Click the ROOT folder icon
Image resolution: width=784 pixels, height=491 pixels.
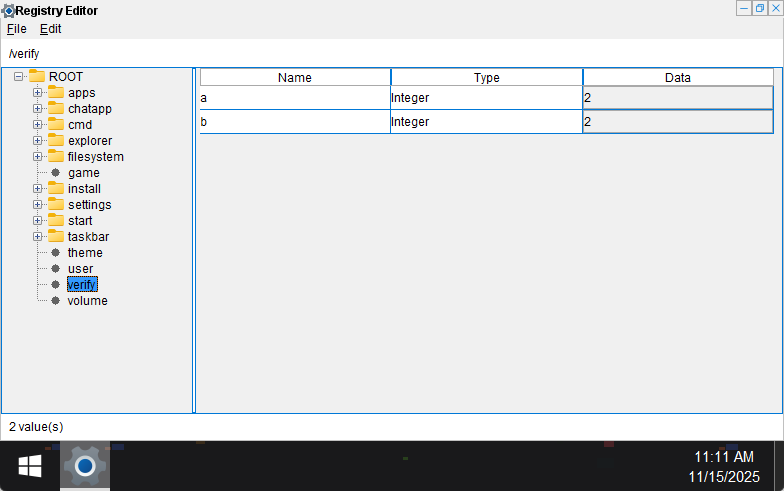(37, 77)
